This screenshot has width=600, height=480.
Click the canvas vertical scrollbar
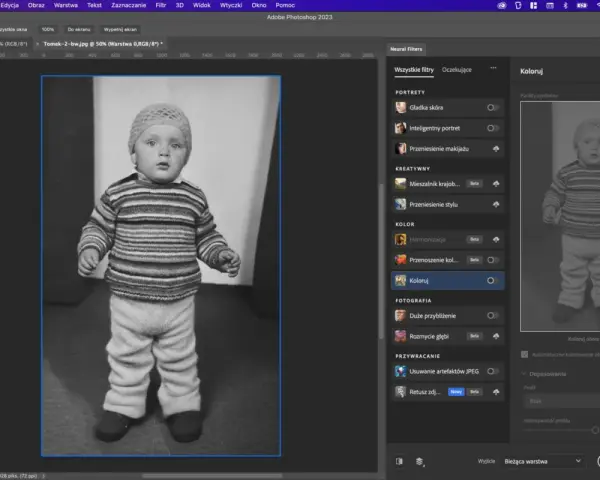point(381,261)
